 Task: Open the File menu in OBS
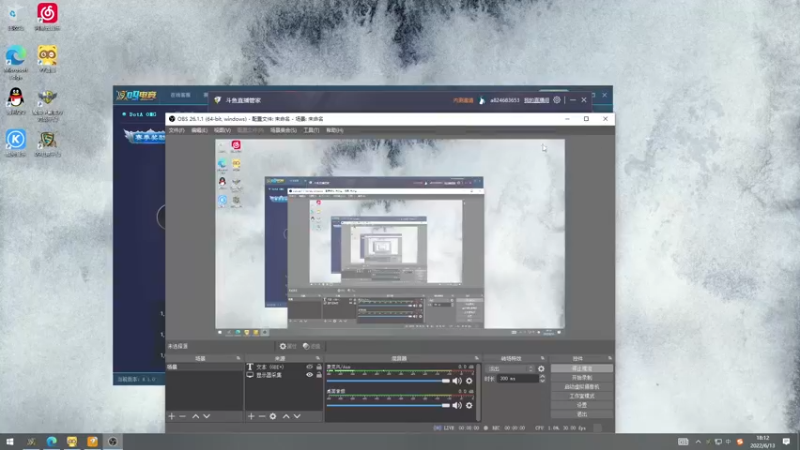[177, 131]
